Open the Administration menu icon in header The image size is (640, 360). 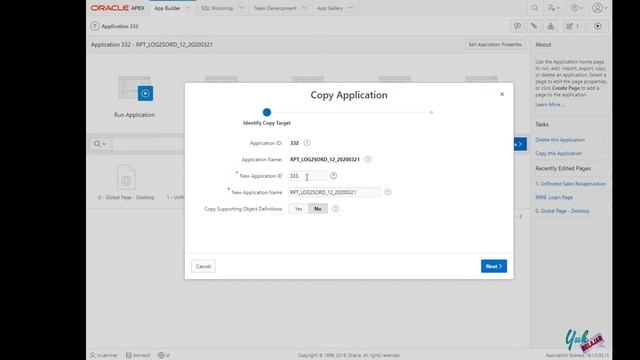click(553, 8)
